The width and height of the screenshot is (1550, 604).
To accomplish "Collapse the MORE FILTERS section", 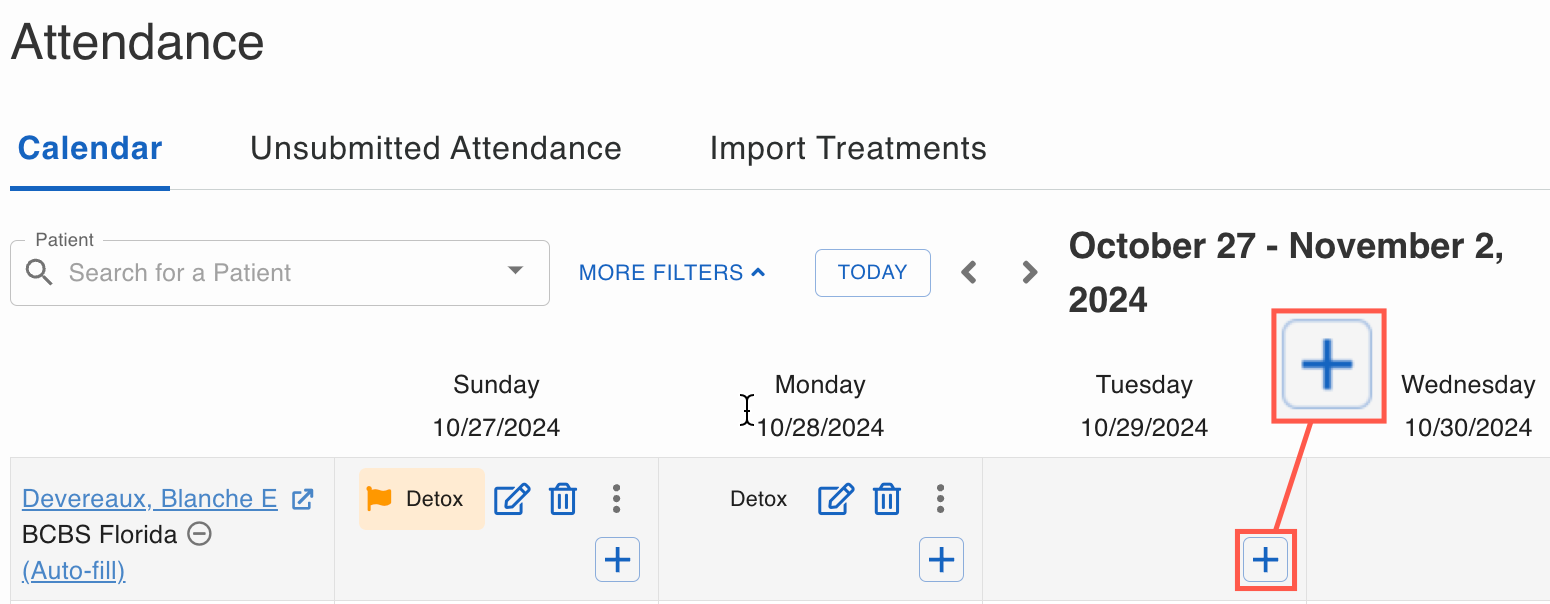I will point(671,272).
